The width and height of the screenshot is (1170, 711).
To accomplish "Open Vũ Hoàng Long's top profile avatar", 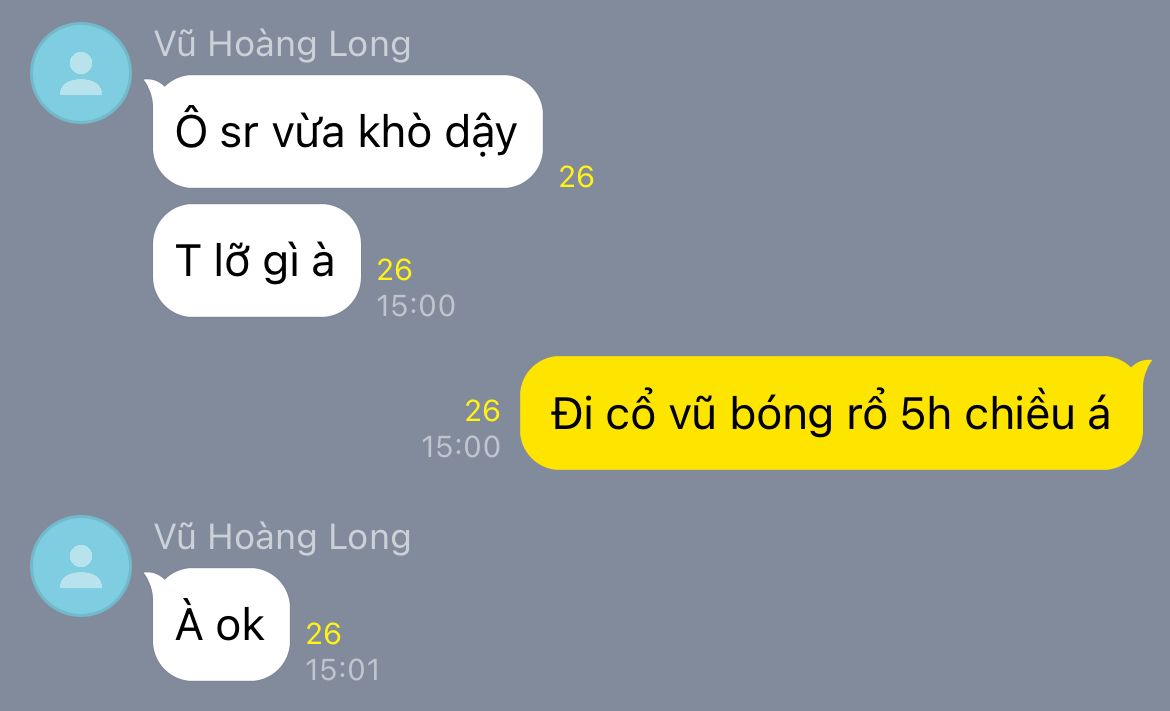I will 81,73.
